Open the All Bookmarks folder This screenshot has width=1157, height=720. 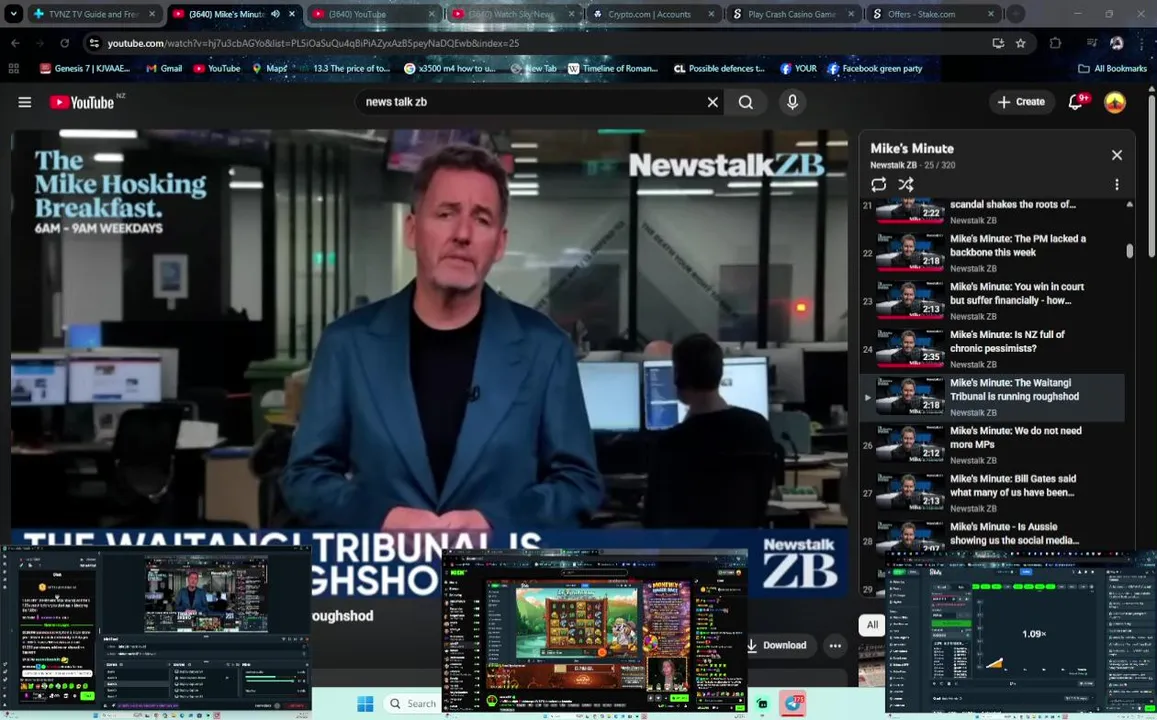tap(1112, 69)
